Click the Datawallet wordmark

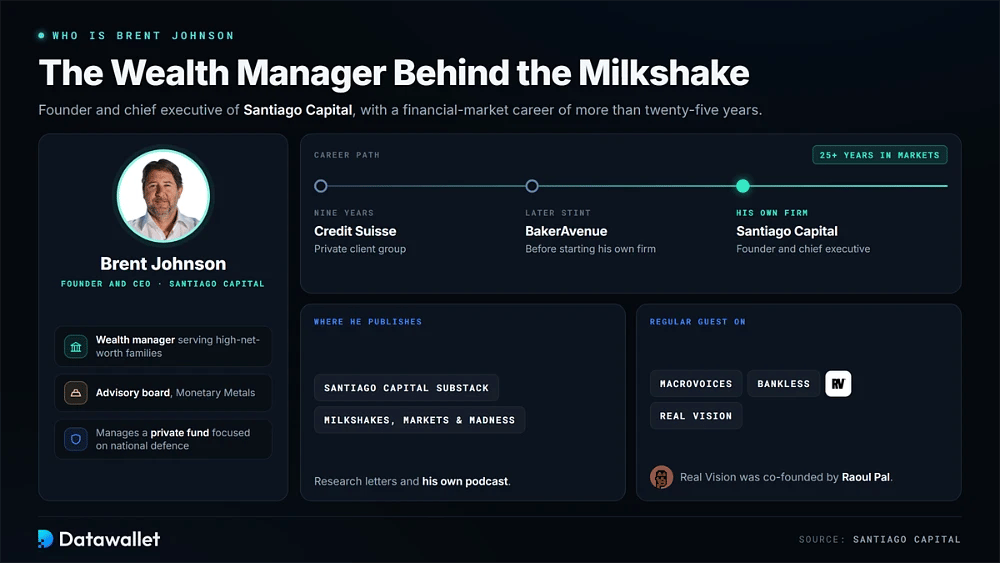pyautogui.click(x=110, y=539)
